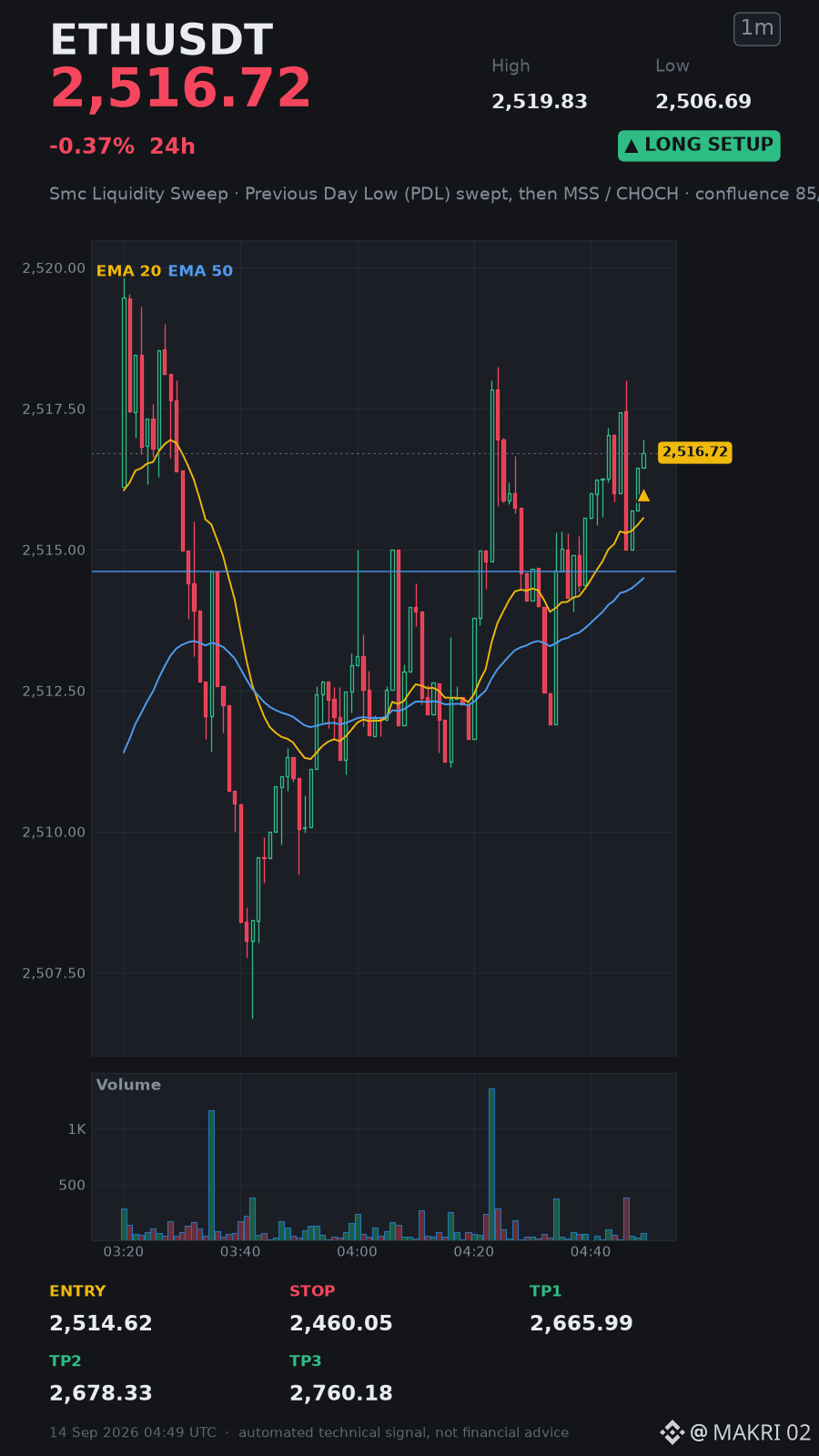Click the STOP value 2,460.05

(x=341, y=1323)
